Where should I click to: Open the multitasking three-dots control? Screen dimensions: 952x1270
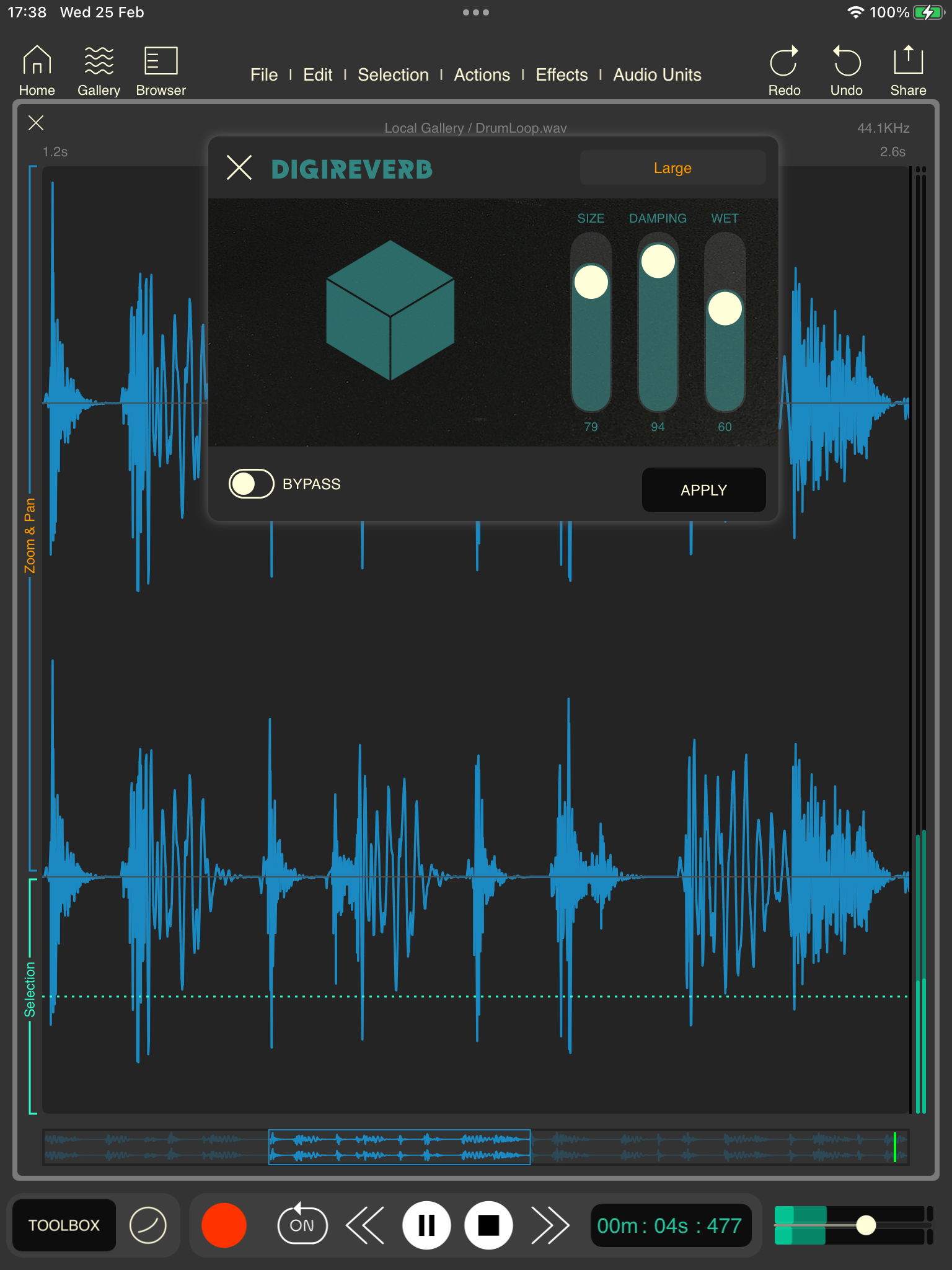pos(476,12)
